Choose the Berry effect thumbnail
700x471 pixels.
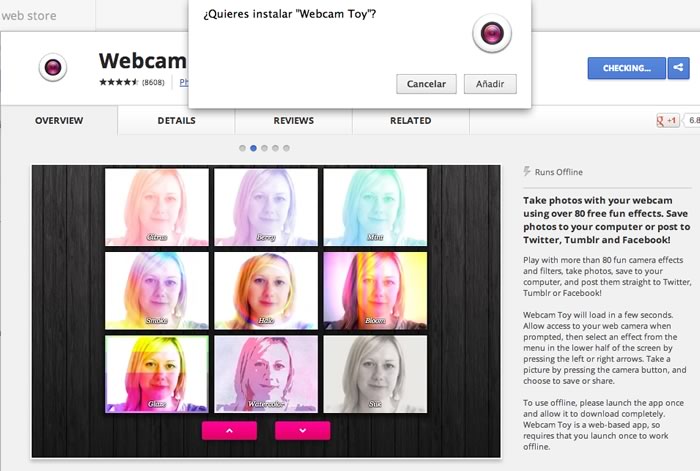pos(266,207)
